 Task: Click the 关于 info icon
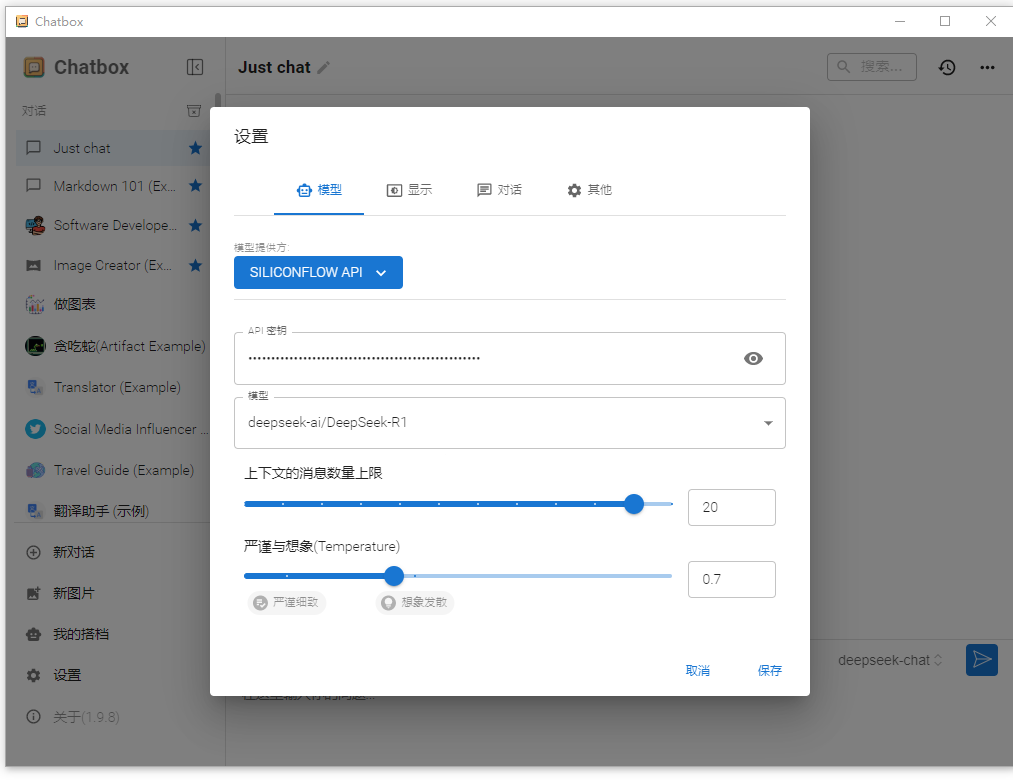click(33, 717)
